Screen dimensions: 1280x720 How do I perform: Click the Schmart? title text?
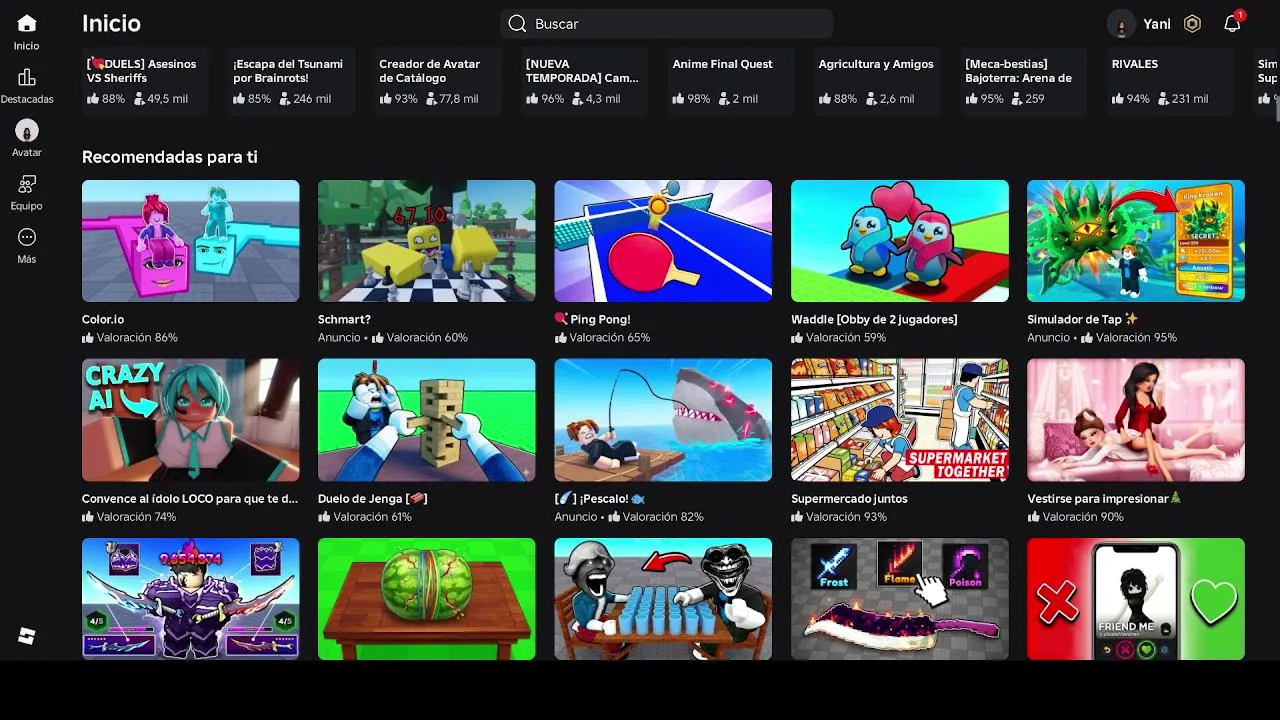click(x=344, y=319)
